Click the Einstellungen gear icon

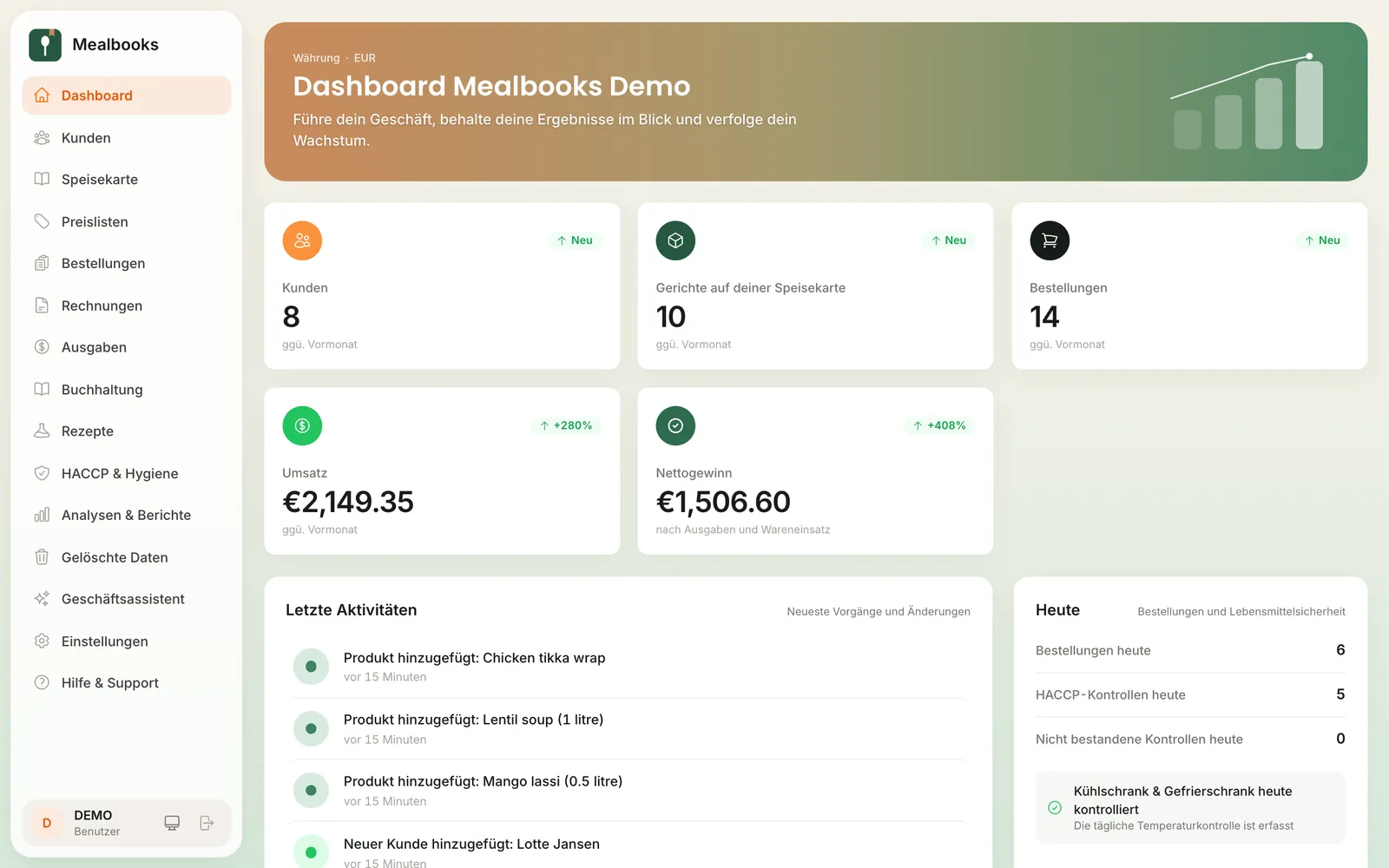[42, 641]
